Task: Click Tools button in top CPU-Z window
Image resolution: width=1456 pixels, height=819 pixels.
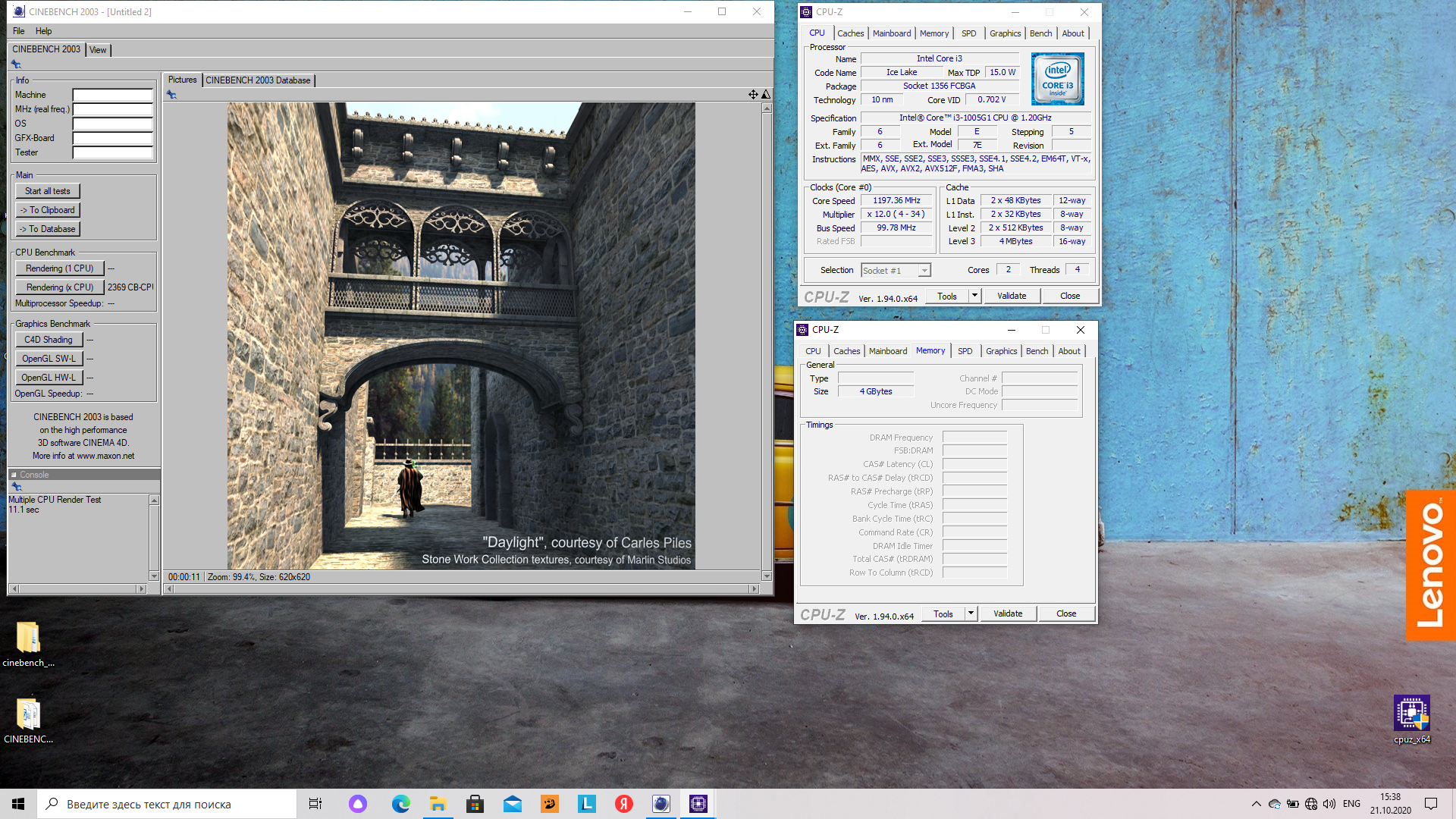Action: pos(947,296)
